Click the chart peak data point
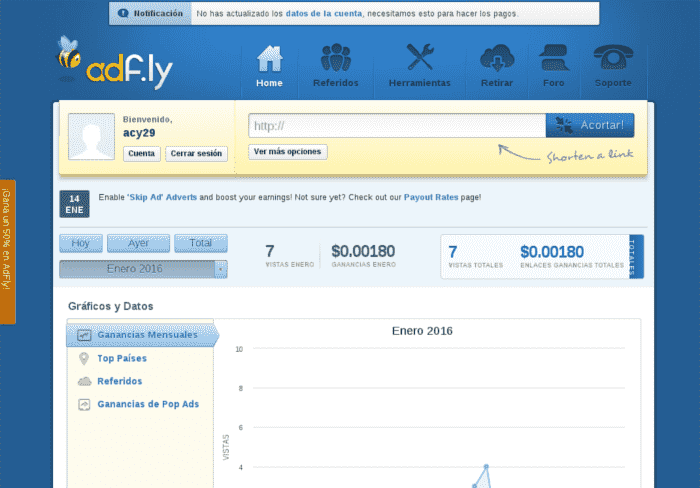The width and height of the screenshot is (700, 488). tap(486, 467)
